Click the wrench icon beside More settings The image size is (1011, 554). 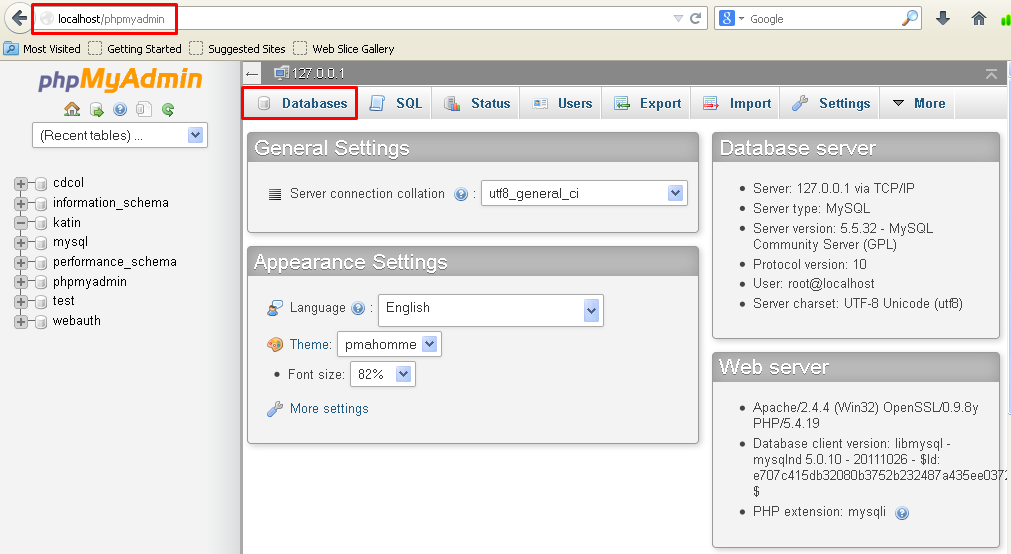[275, 409]
